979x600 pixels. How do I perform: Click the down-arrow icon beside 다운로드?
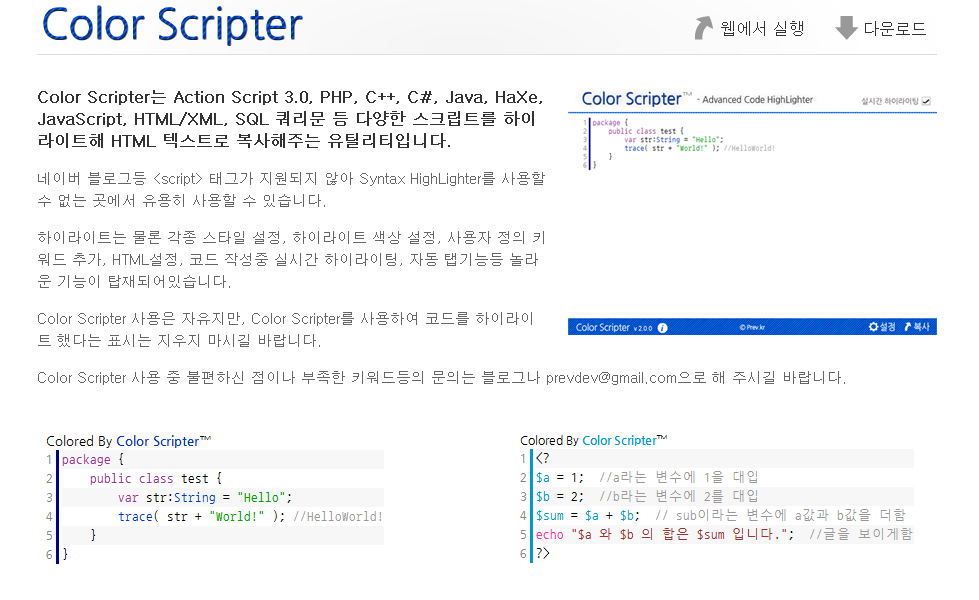pos(846,28)
